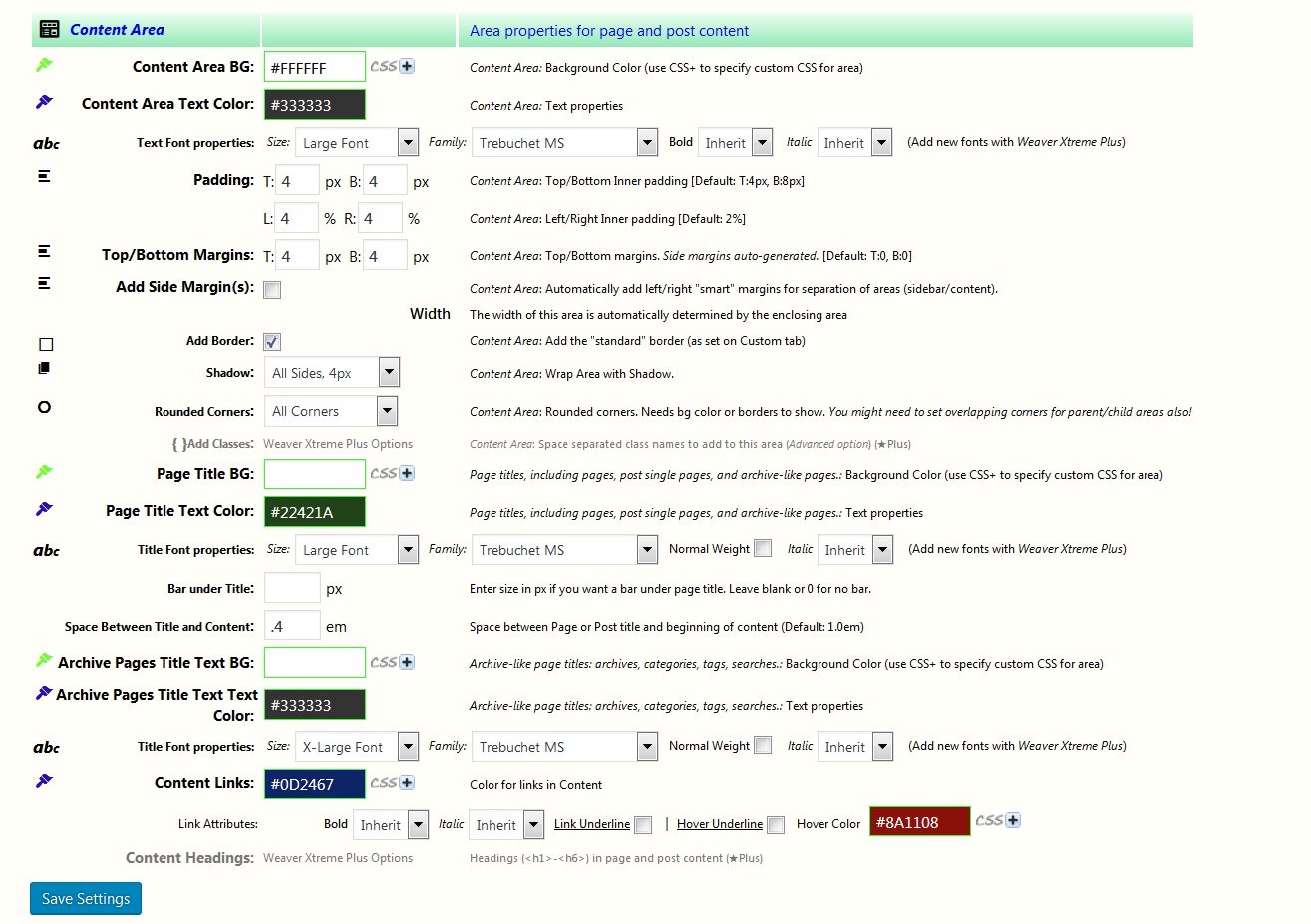Click the Content Area BG #FFFFFF color field
This screenshot has width=1311, height=924.
[315, 67]
